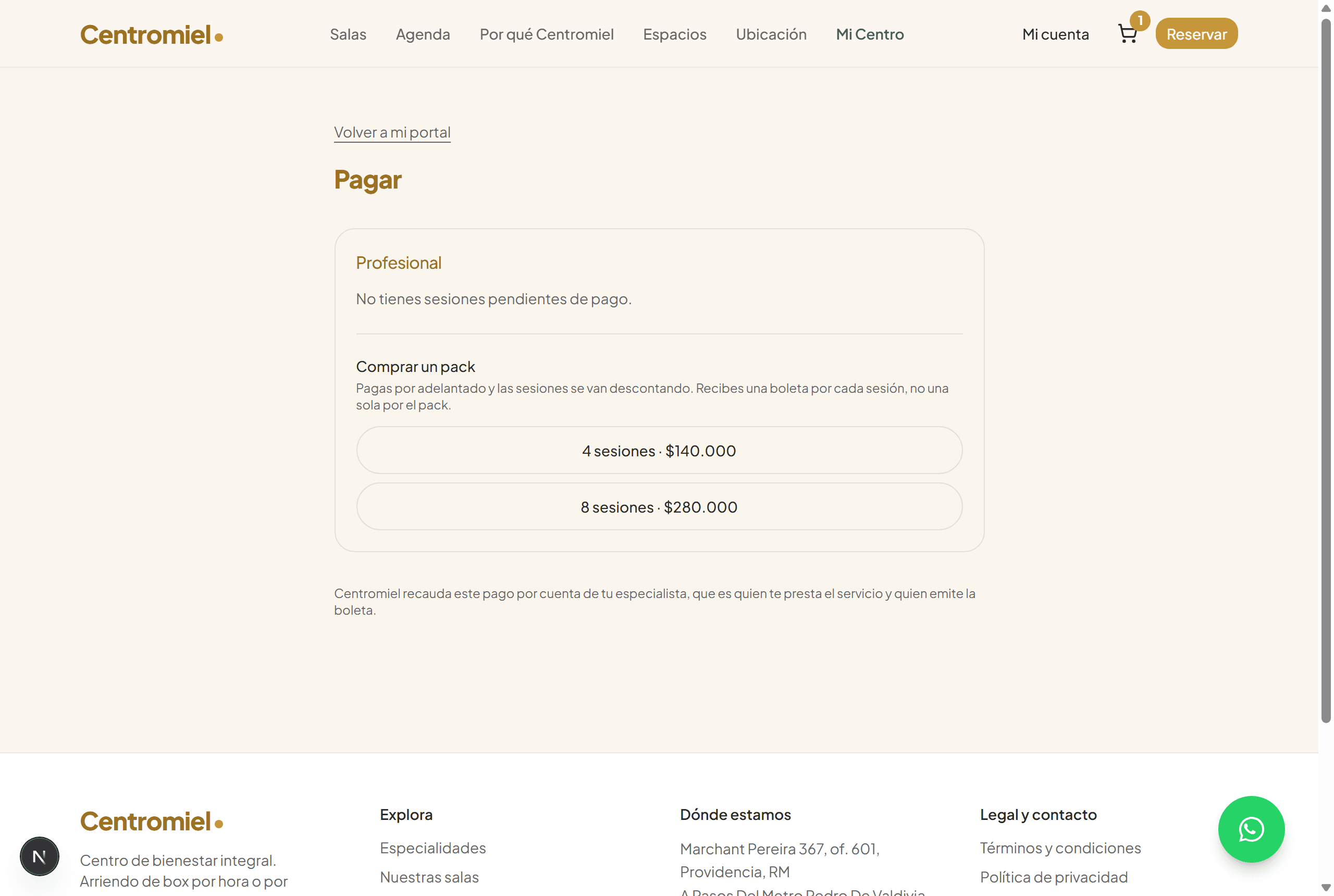This screenshot has height=896, width=1334.
Task: Click the Explora footer heading
Action: point(406,815)
